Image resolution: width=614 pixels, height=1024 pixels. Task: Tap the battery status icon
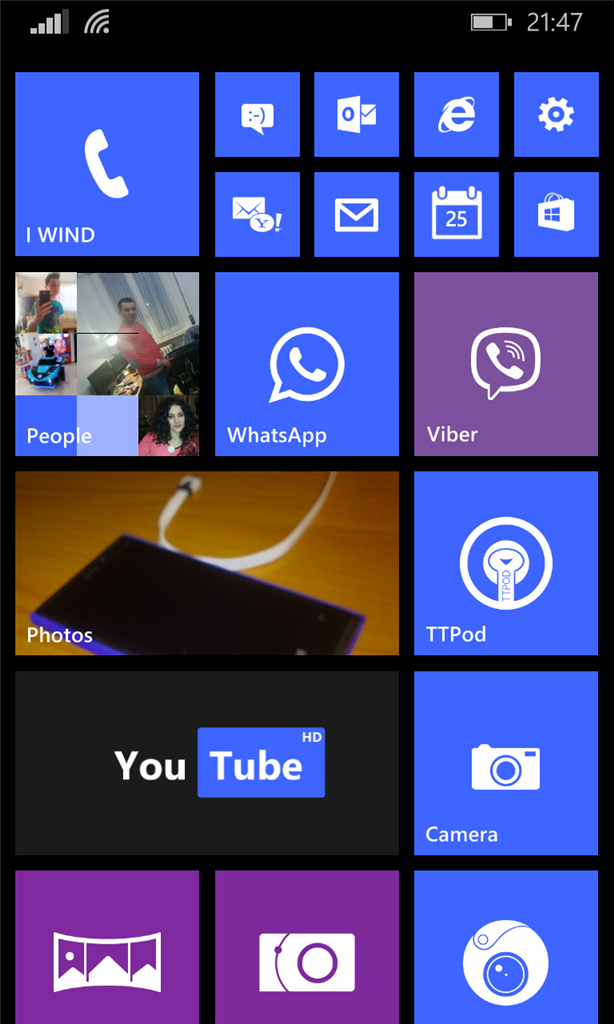click(x=491, y=23)
